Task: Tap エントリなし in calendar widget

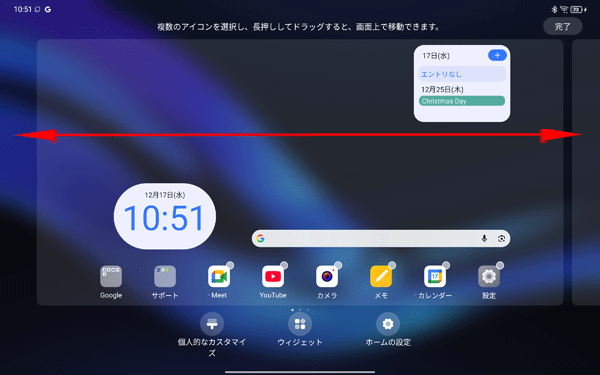Action: 462,74
